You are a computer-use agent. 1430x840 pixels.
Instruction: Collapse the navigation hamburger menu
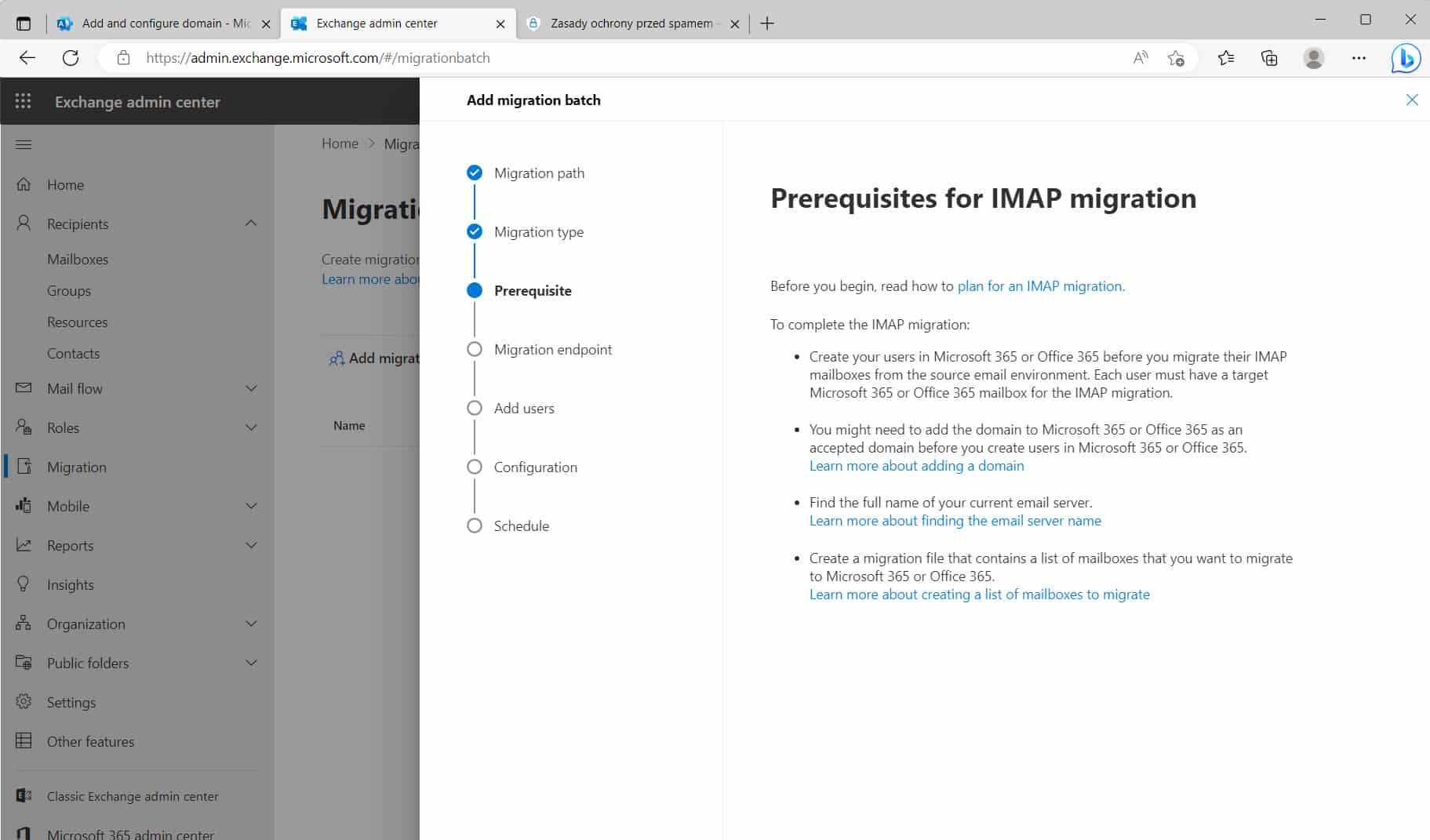pos(24,144)
